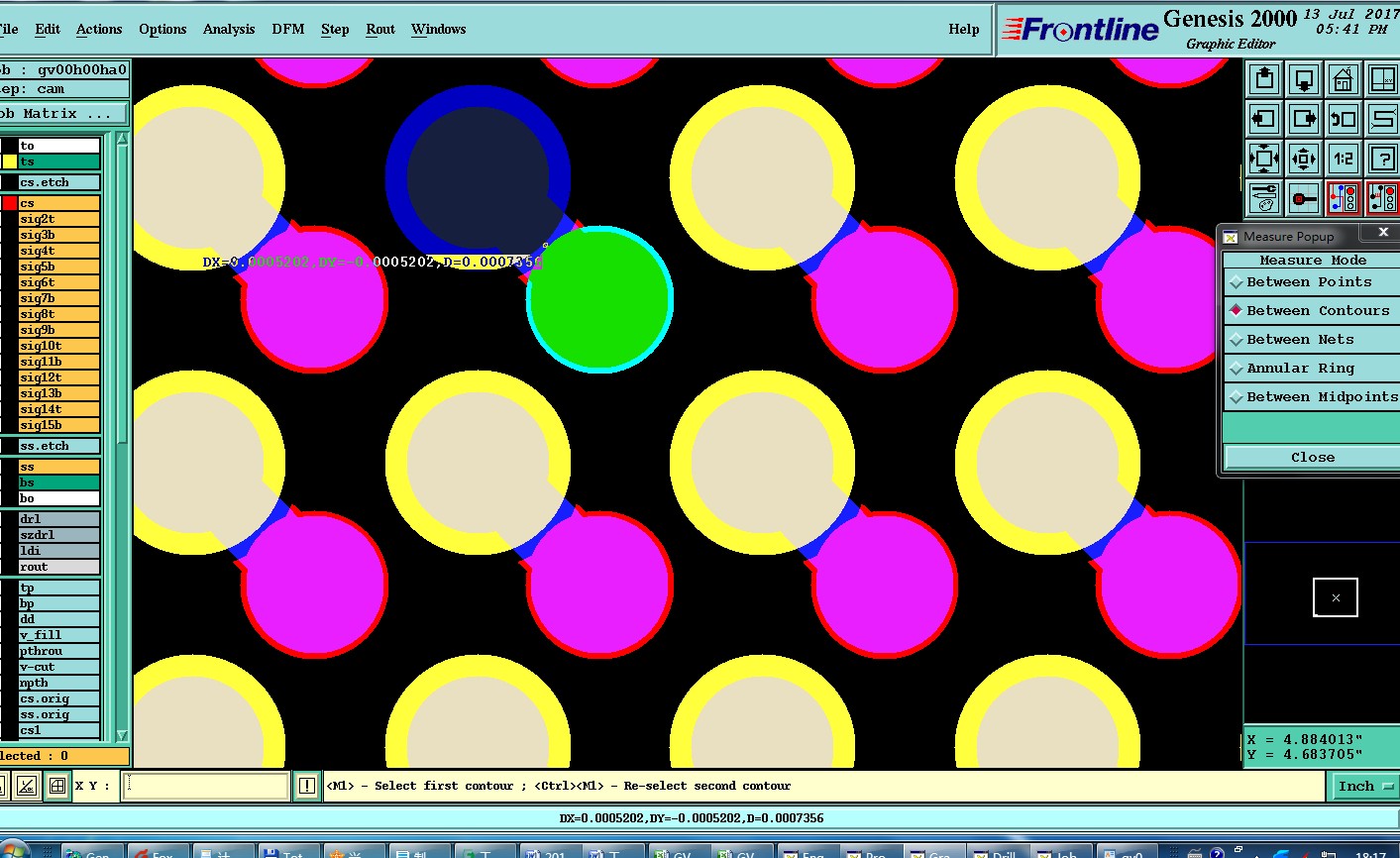Select the 'sig10t' layer row

[59, 346]
